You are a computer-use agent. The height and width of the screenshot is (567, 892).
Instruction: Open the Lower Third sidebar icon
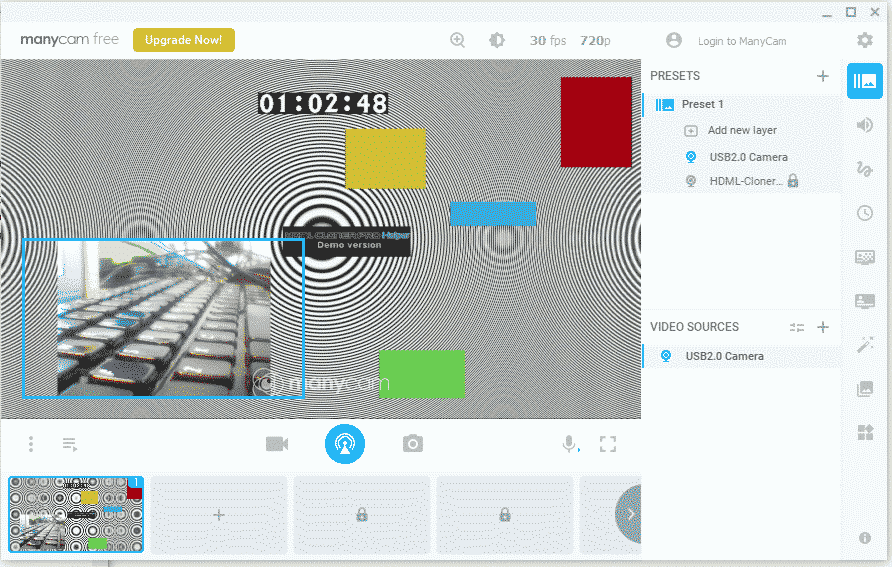(865, 301)
